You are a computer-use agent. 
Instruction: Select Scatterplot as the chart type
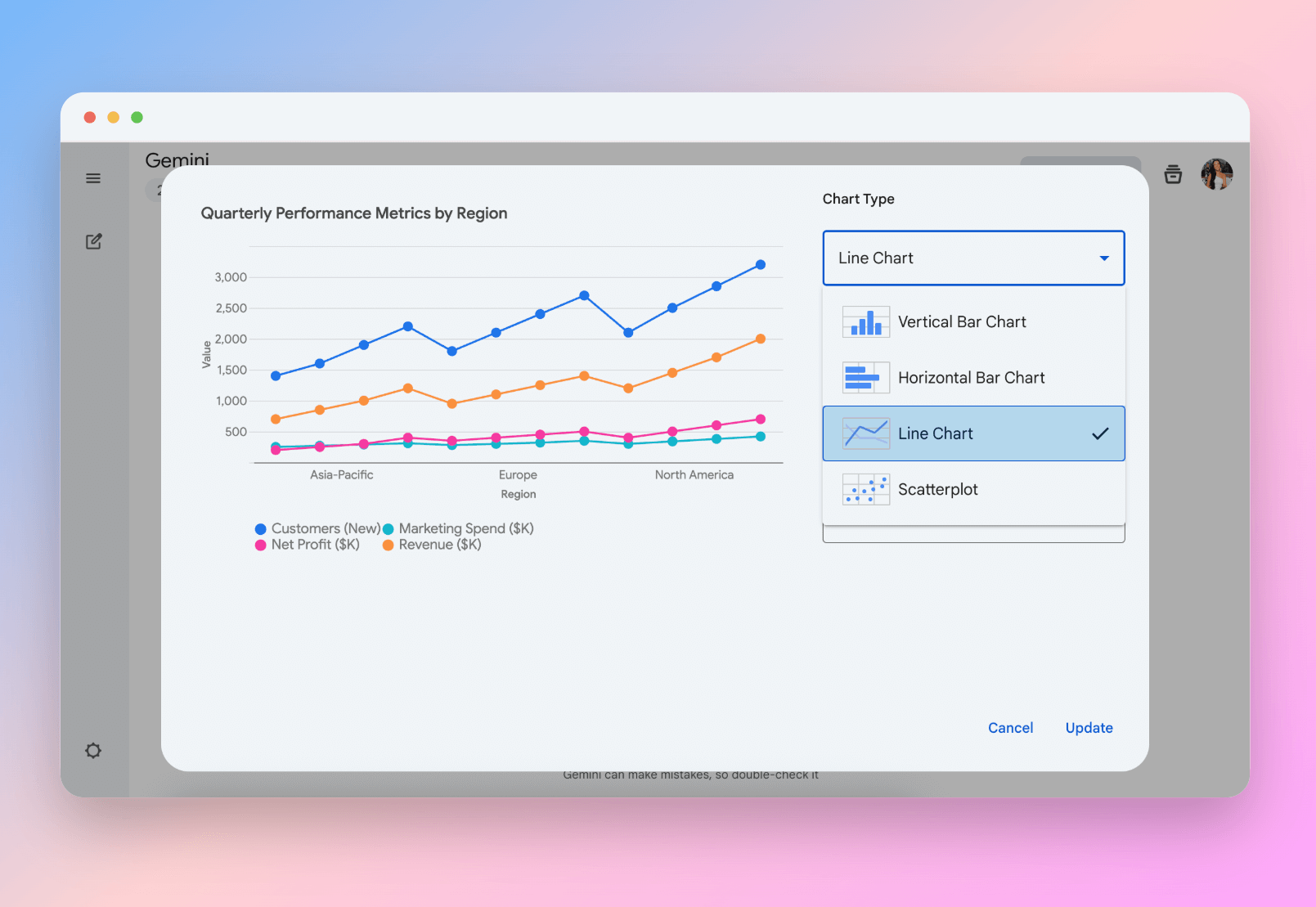click(x=938, y=489)
